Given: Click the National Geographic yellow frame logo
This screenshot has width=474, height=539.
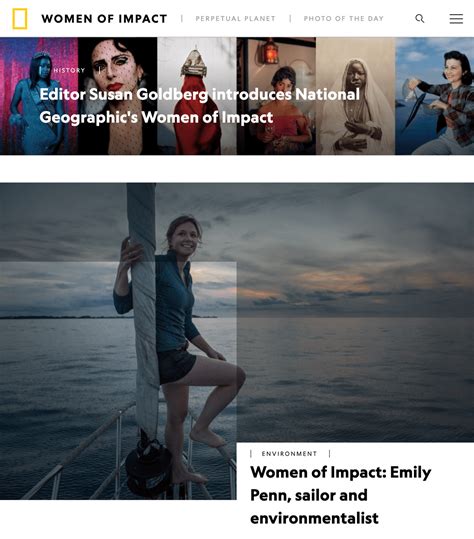Looking at the screenshot, I should tap(20, 19).
